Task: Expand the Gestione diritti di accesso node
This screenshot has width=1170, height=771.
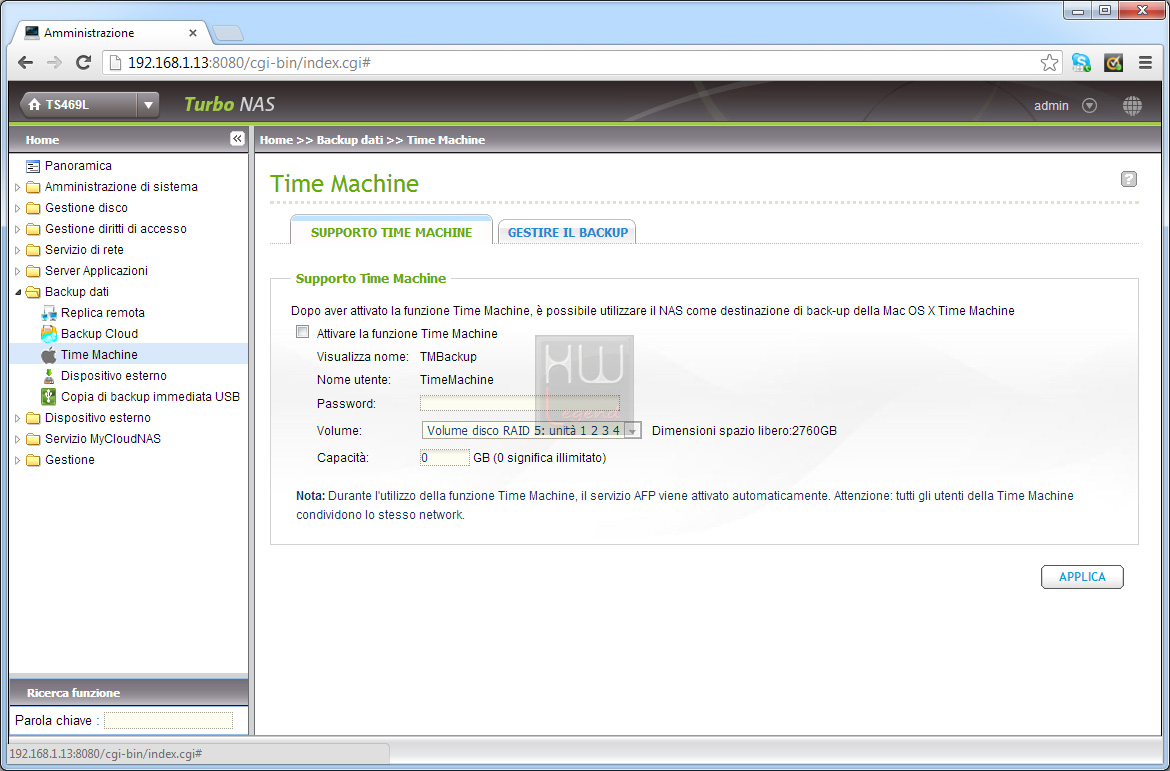Action: pyautogui.click(x=18, y=229)
